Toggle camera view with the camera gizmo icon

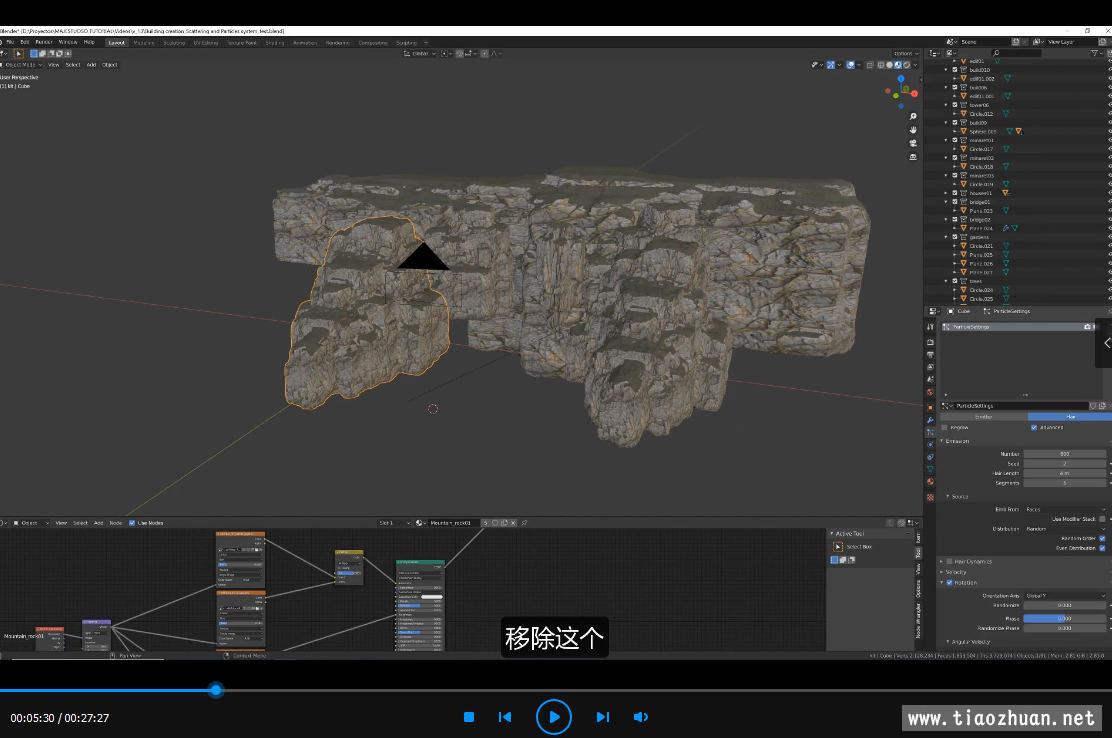point(913,143)
